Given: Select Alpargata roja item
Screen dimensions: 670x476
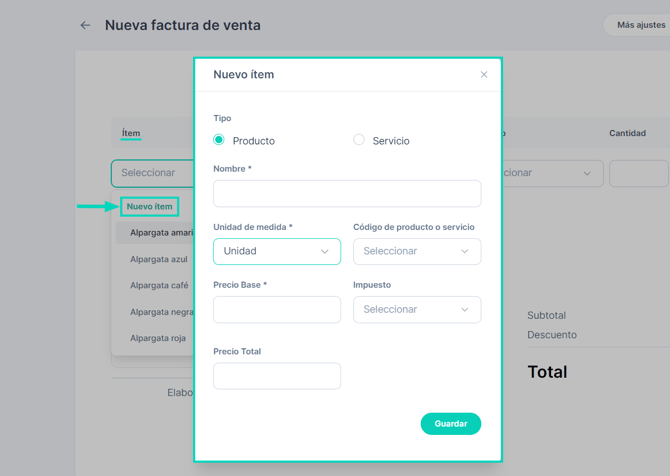Looking at the screenshot, I should pyautogui.click(x=158, y=338).
